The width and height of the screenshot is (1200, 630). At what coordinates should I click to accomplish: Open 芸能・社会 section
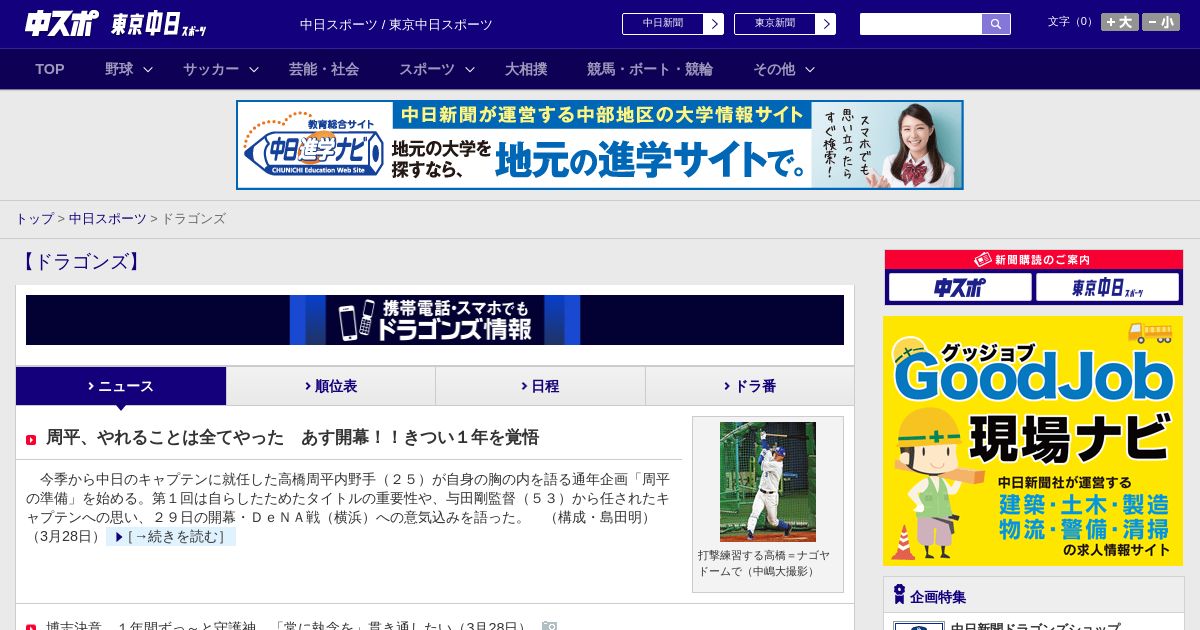click(x=324, y=69)
